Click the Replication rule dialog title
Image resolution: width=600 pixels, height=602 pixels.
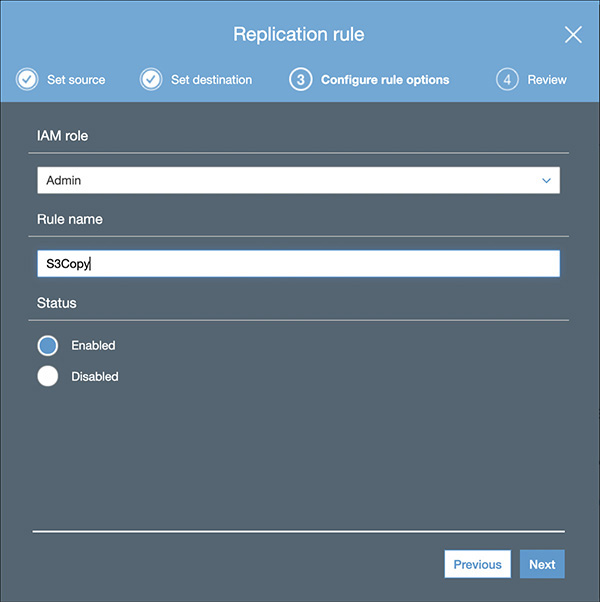(298, 35)
